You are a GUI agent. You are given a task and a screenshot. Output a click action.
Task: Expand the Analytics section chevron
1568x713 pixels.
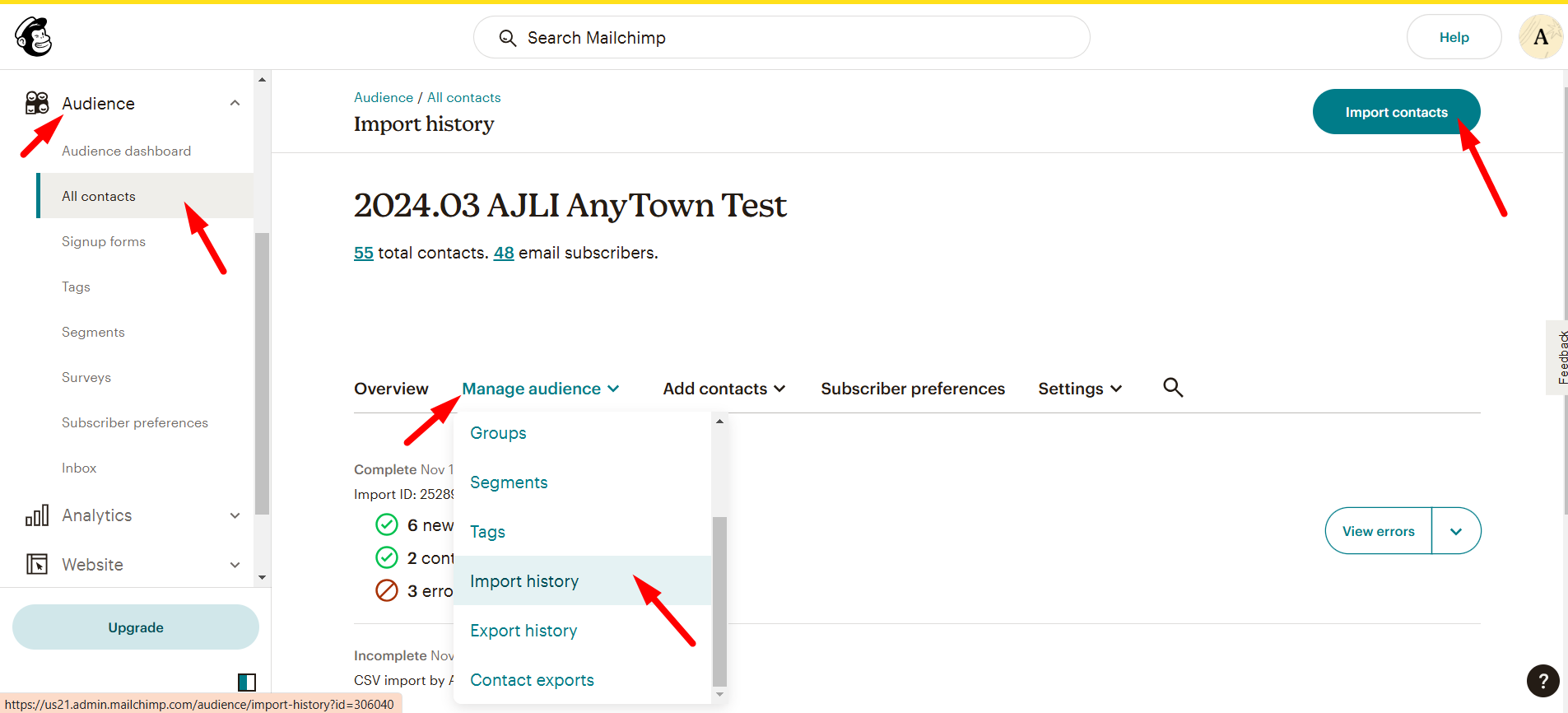pos(235,515)
